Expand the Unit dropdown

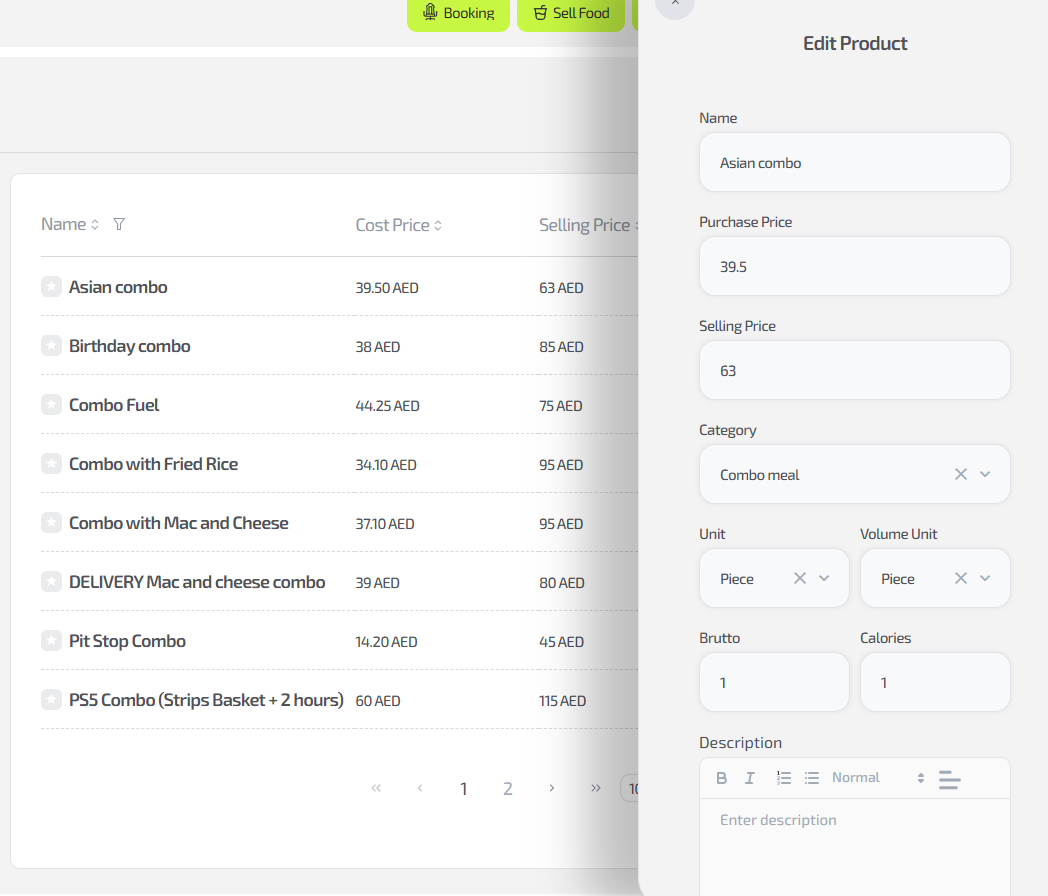click(x=824, y=578)
